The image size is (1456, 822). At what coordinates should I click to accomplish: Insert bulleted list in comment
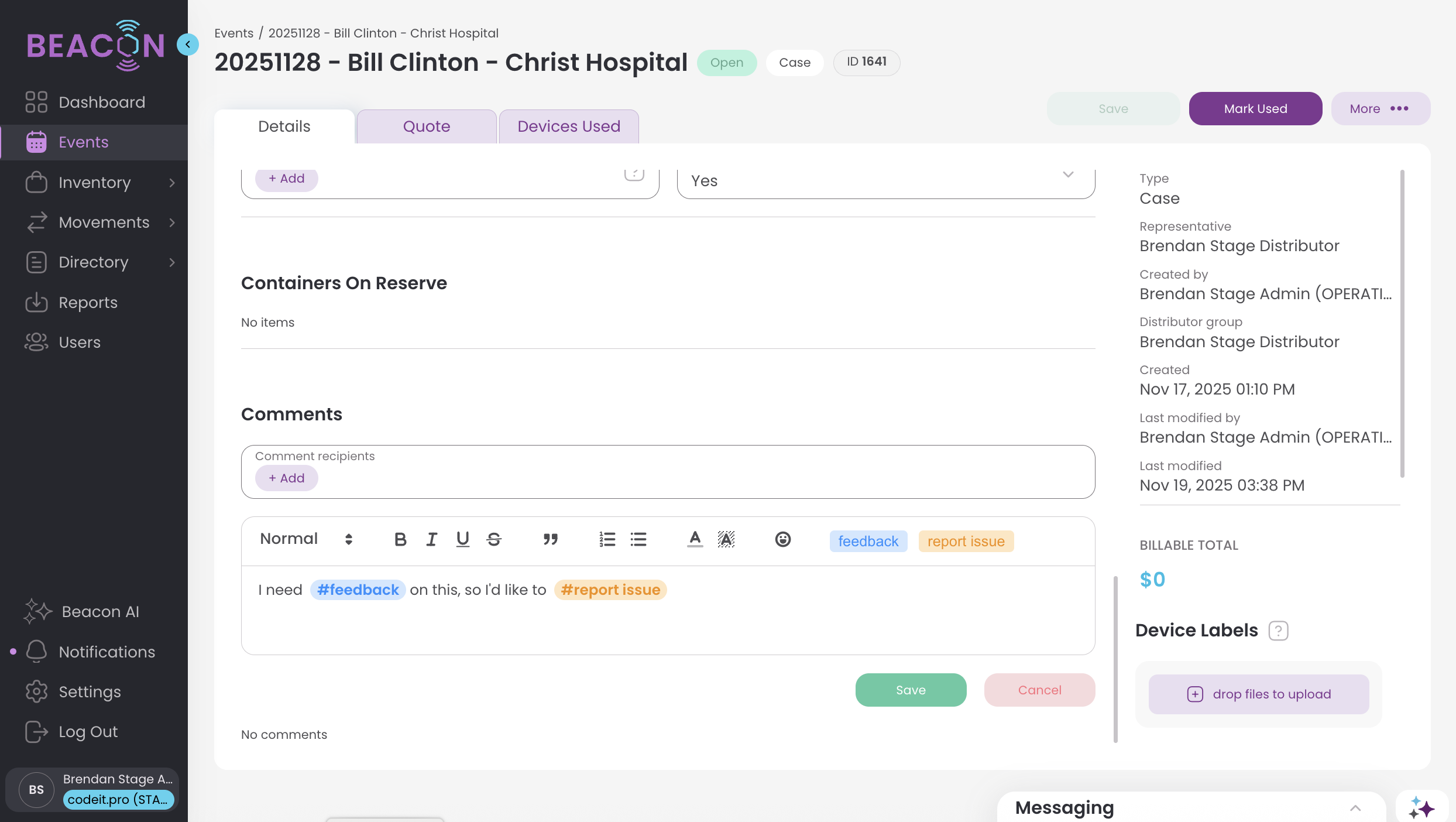(x=638, y=539)
